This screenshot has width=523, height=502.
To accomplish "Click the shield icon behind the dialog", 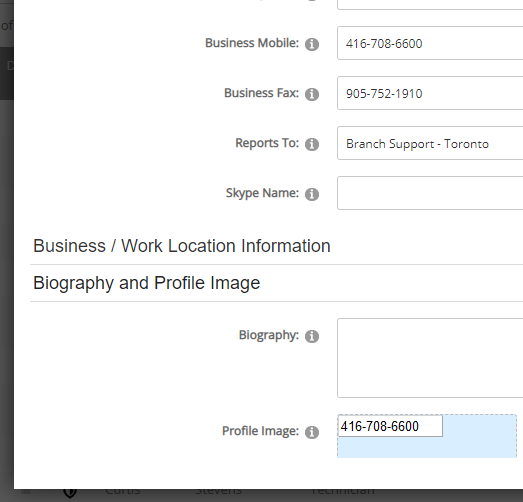I will point(70,493).
